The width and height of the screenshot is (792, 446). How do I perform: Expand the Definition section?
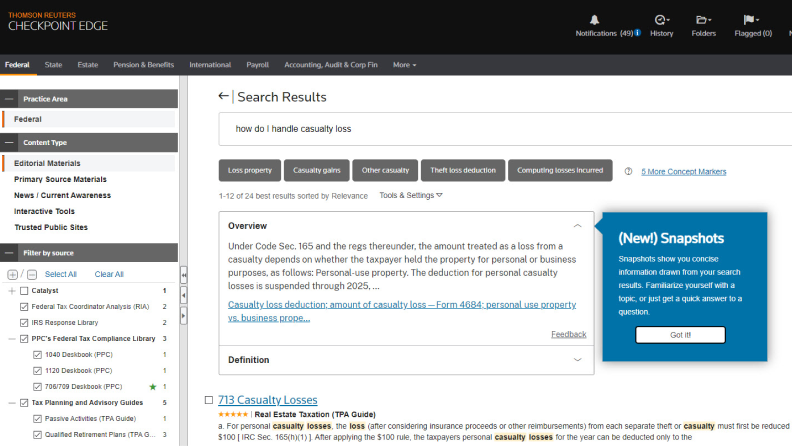pos(577,359)
